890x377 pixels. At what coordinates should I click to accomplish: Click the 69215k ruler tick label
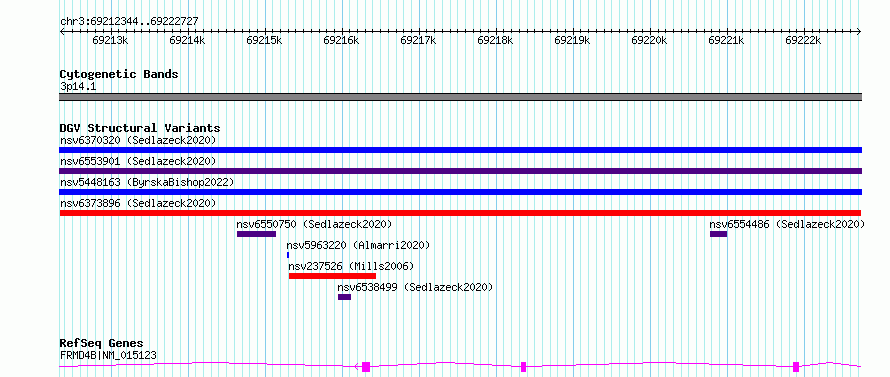click(265, 40)
